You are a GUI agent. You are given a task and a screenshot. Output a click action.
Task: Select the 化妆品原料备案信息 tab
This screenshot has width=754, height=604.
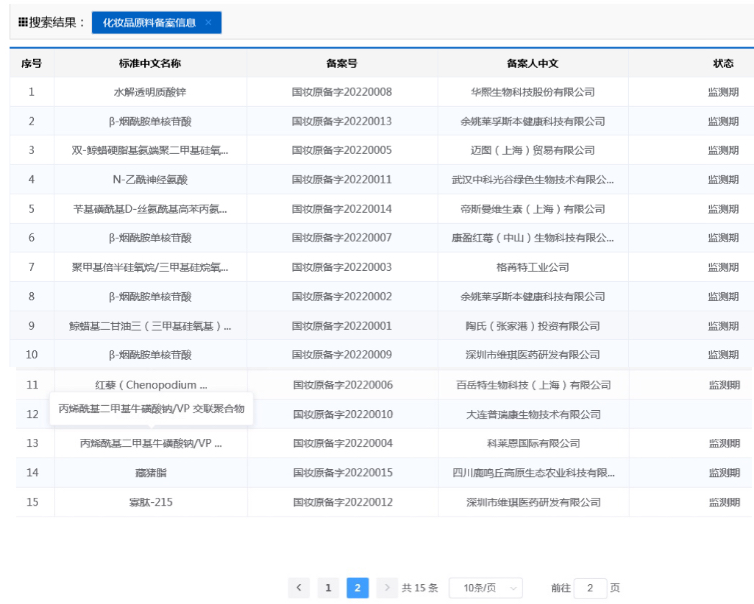149,22
